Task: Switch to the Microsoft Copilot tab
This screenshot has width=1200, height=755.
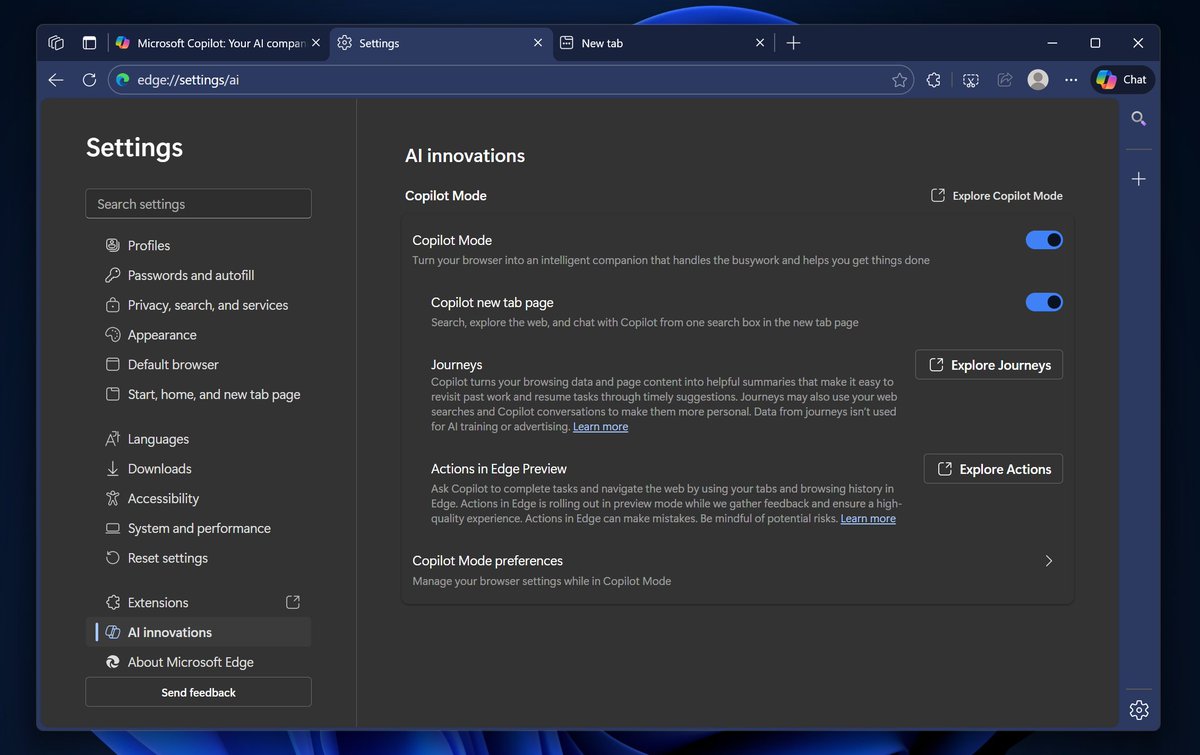Action: (217, 43)
